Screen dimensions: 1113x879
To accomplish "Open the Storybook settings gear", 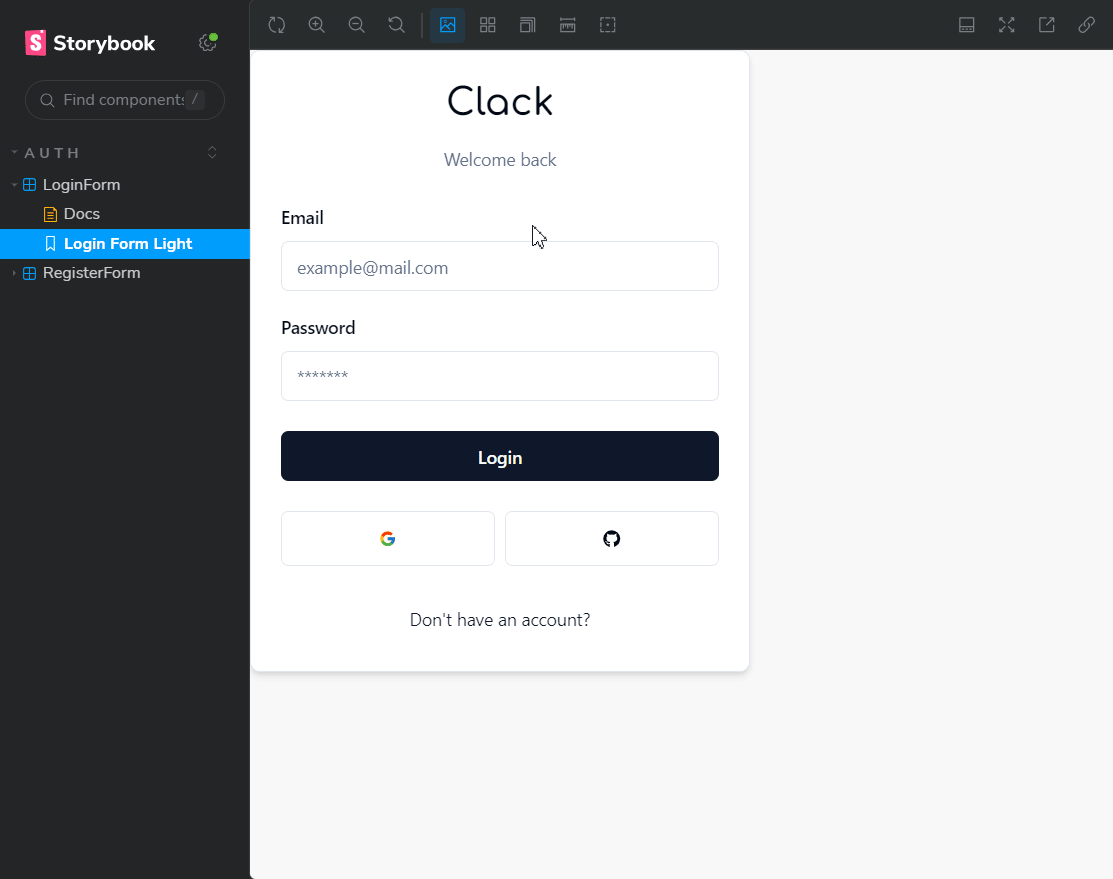I will click(207, 43).
